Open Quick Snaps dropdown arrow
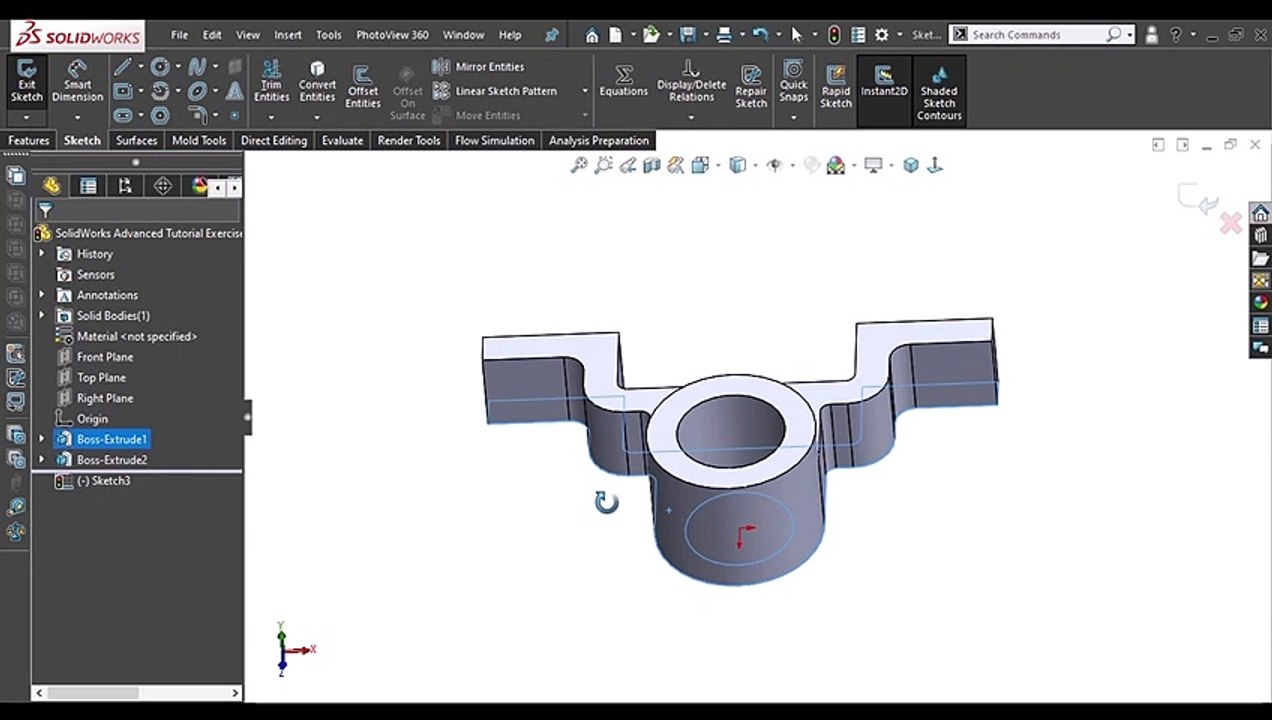 [x=793, y=118]
